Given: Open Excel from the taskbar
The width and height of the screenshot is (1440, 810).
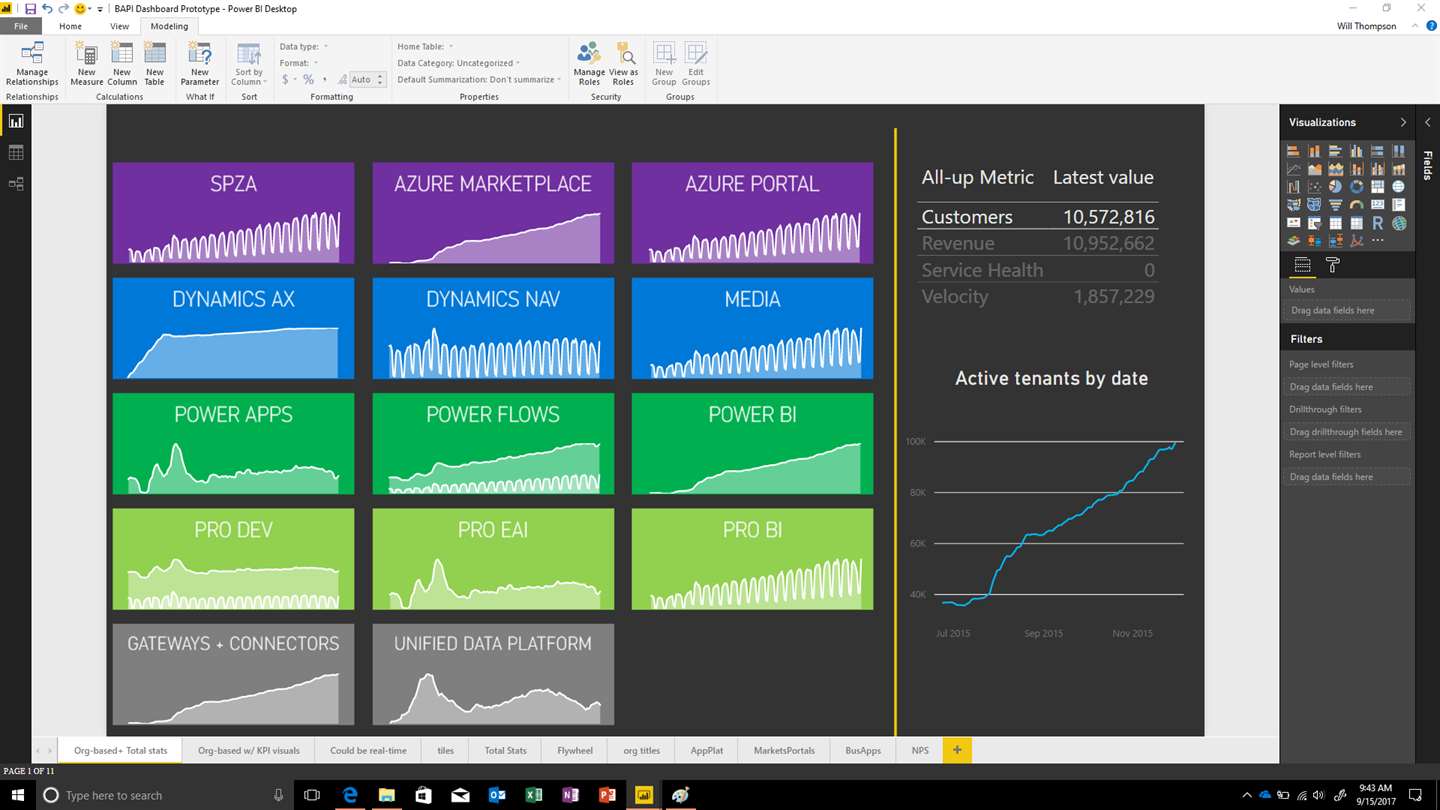Looking at the screenshot, I should pyautogui.click(x=533, y=795).
